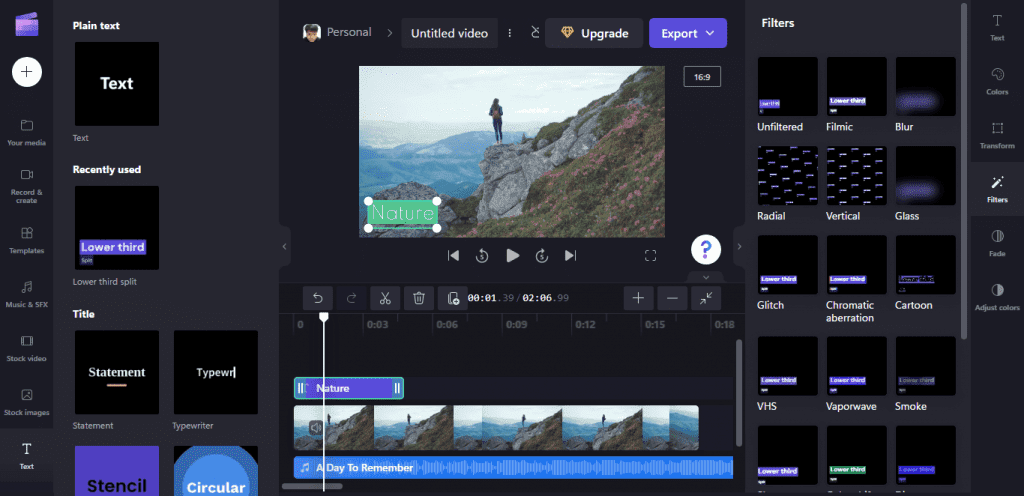Screen dimensions: 1024x496
Task: Select the plain Text template
Action: (117, 84)
